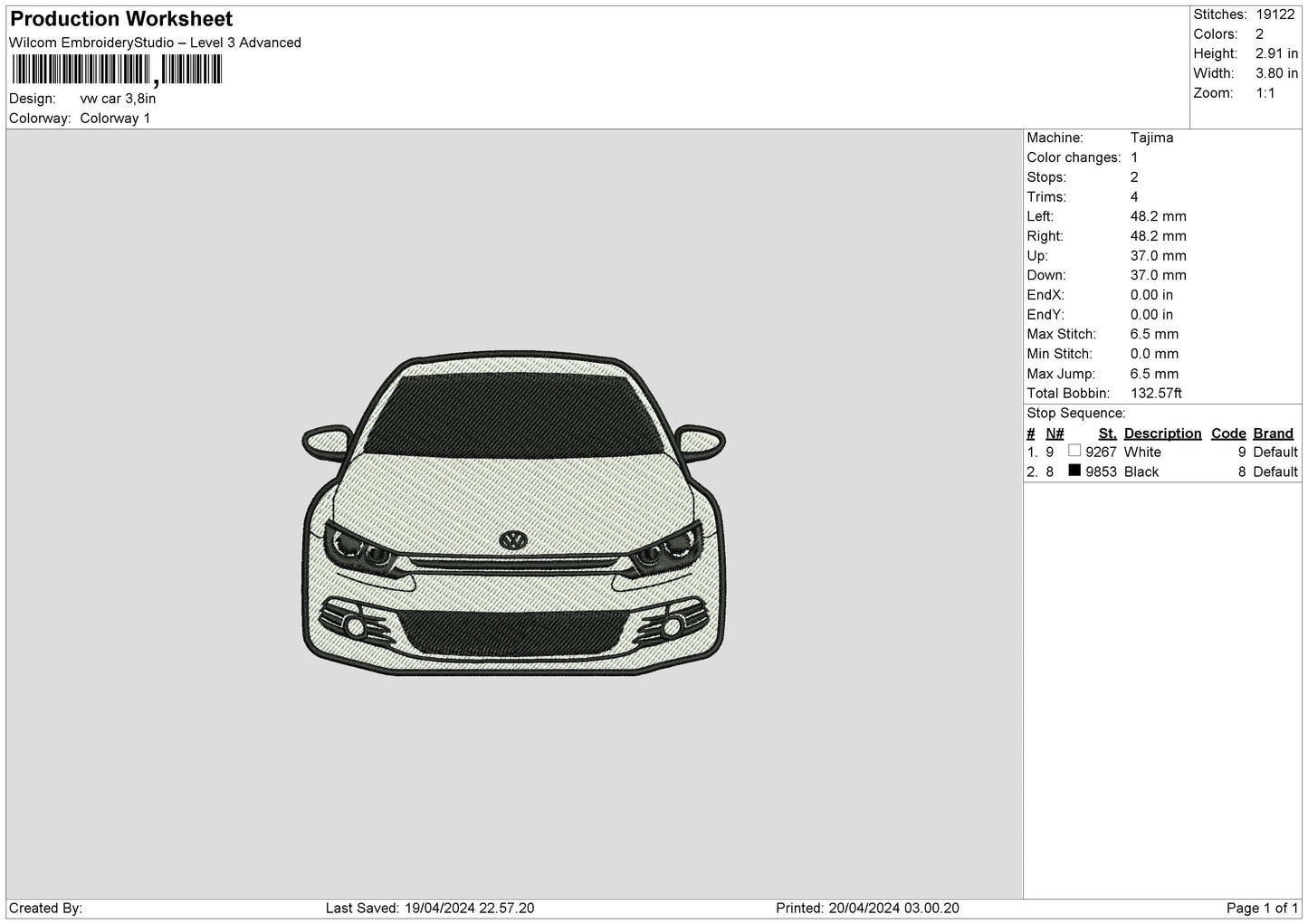
Task: Click the 'Code' column header
Action: pos(1228,433)
